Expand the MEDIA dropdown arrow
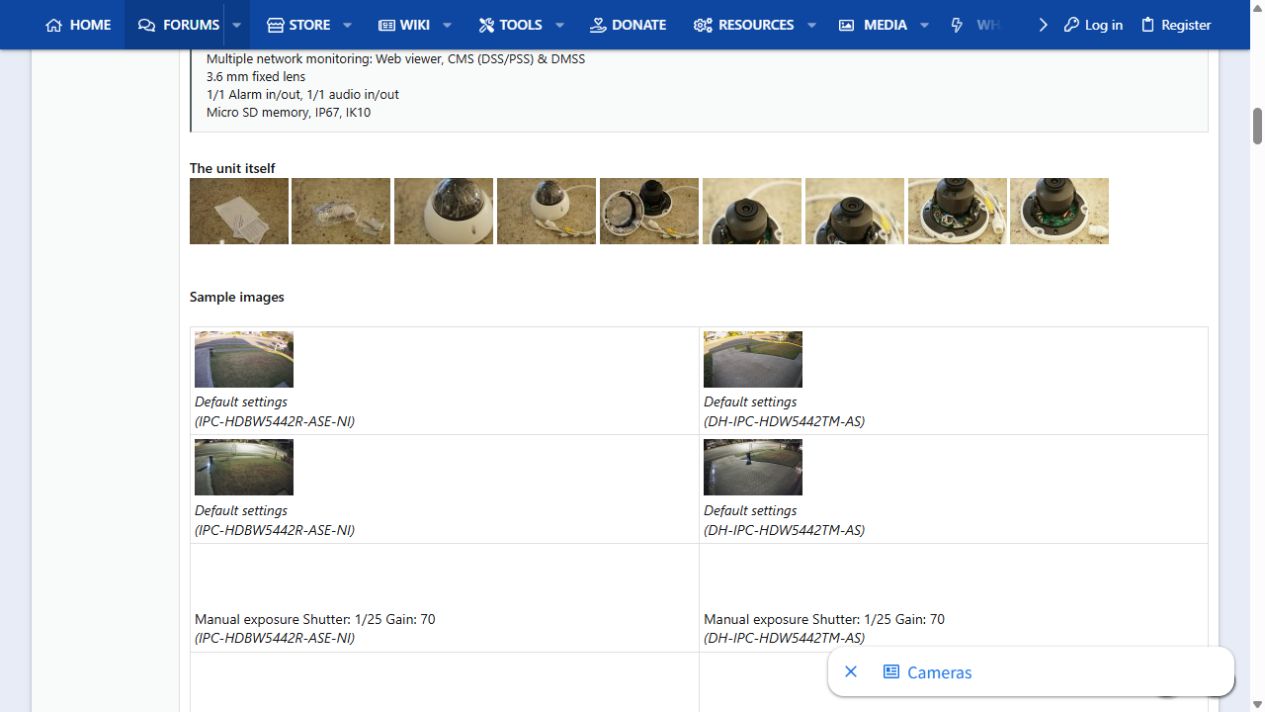 tap(924, 25)
